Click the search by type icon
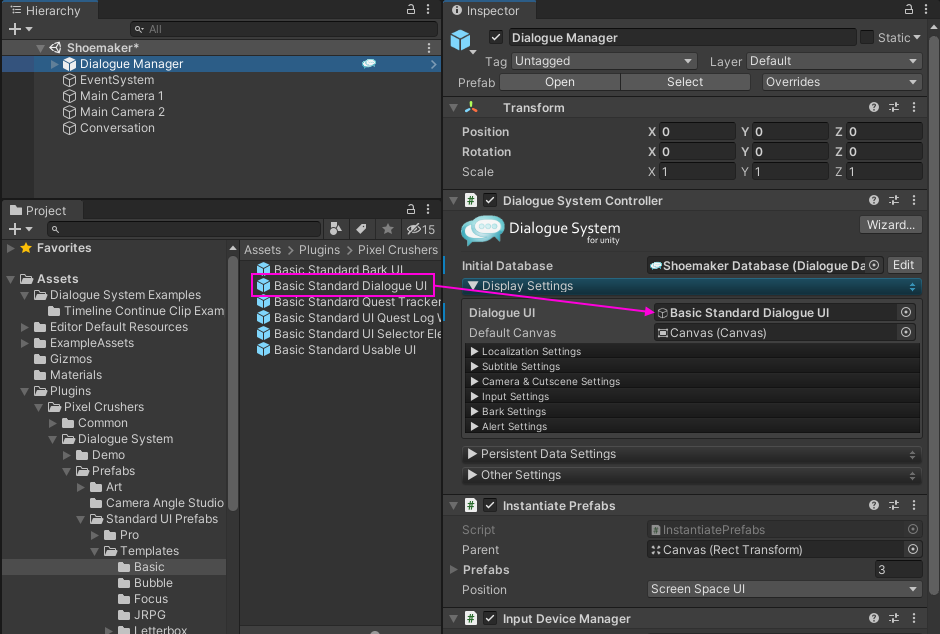This screenshot has height=634, width=940. click(336, 229)
